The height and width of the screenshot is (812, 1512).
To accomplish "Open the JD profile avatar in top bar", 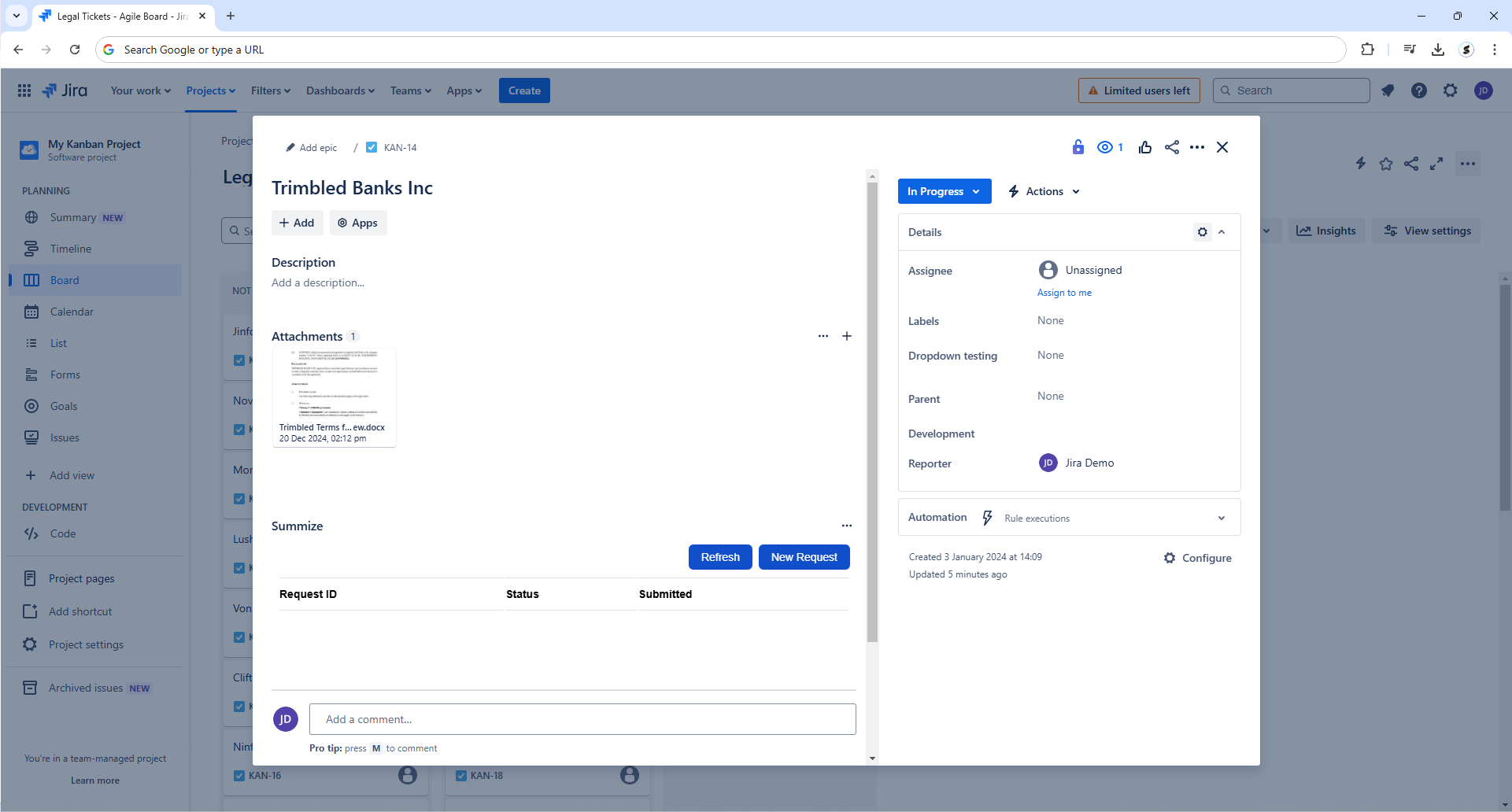I will pyautogui.click(x=1484, y=90).
